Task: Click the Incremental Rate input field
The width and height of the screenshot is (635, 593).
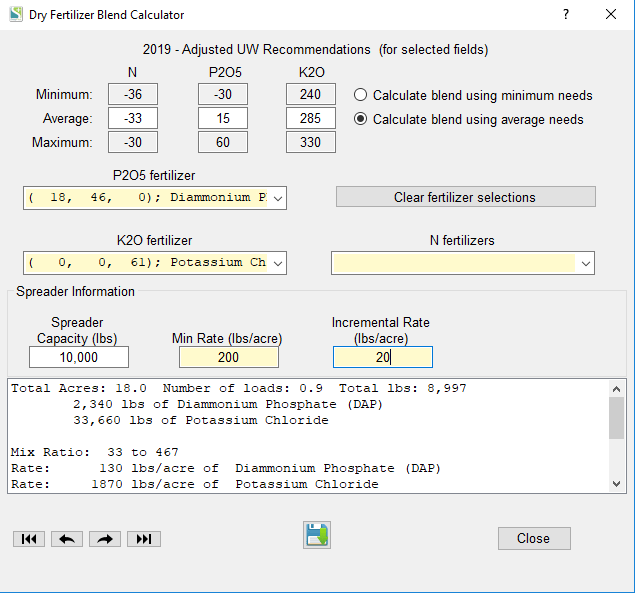Action: (383, 357)
